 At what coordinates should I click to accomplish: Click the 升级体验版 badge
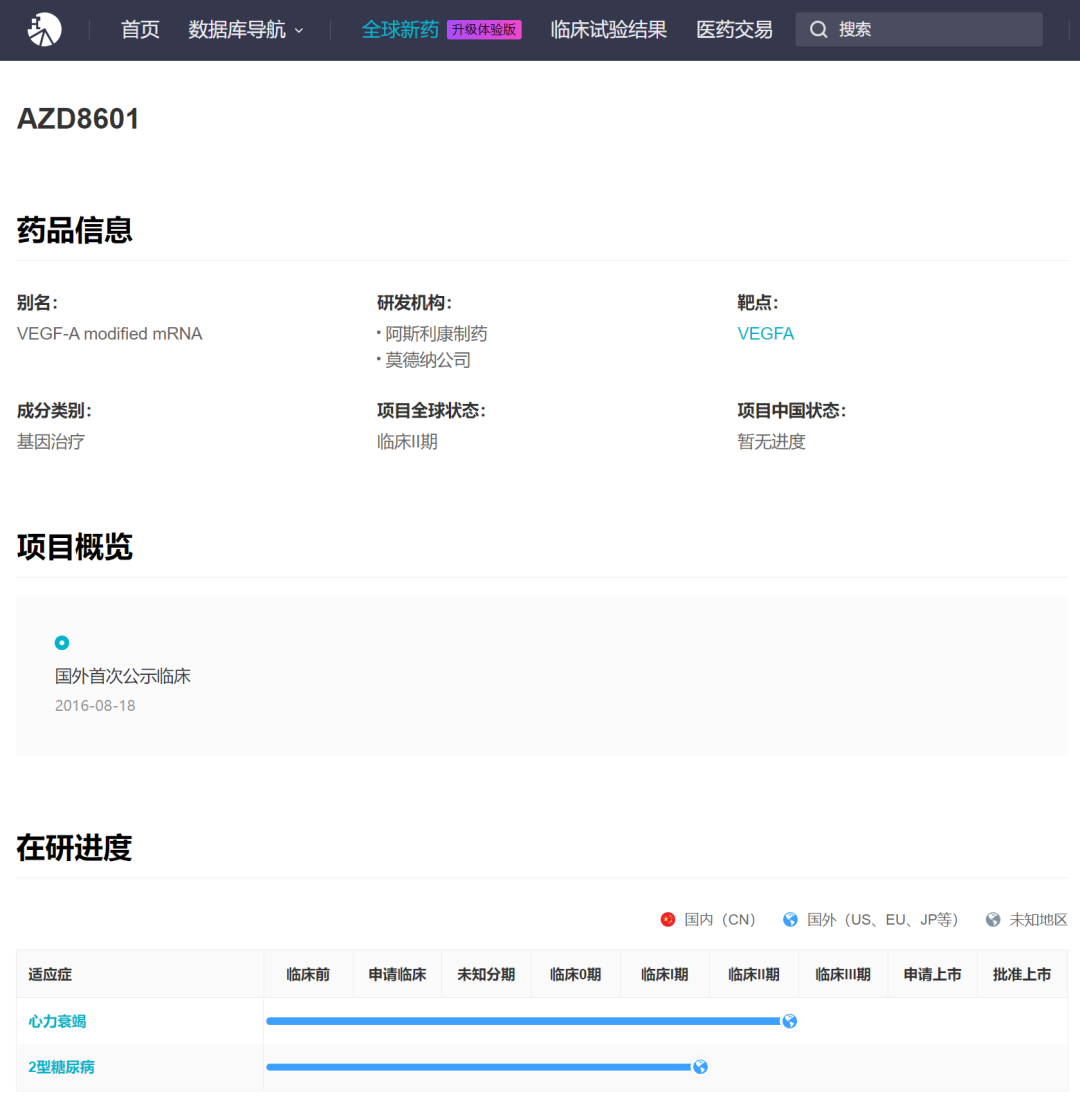(x=484, y=30)
